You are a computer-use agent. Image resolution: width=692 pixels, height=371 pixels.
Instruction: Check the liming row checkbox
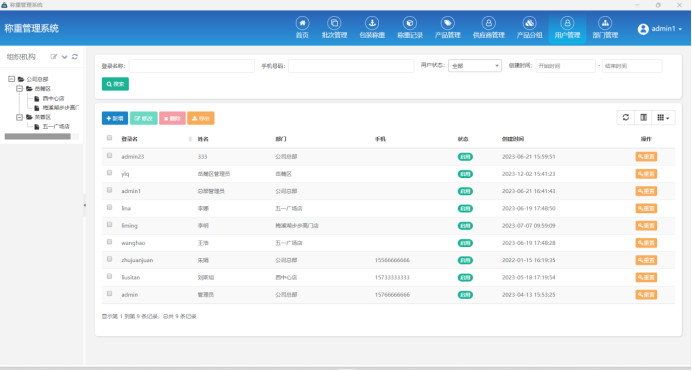(109, 225)
